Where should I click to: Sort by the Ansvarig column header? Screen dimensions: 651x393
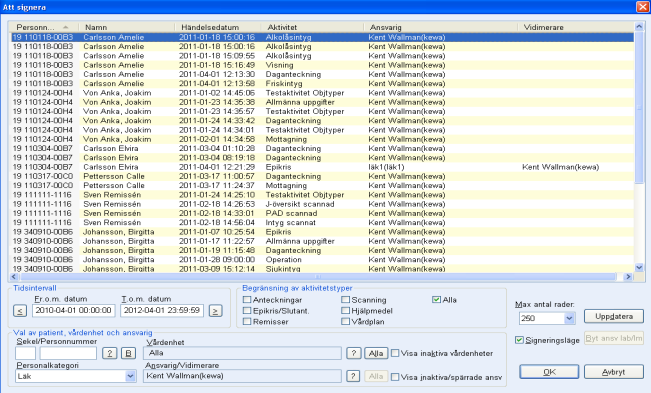pos(441,27)
